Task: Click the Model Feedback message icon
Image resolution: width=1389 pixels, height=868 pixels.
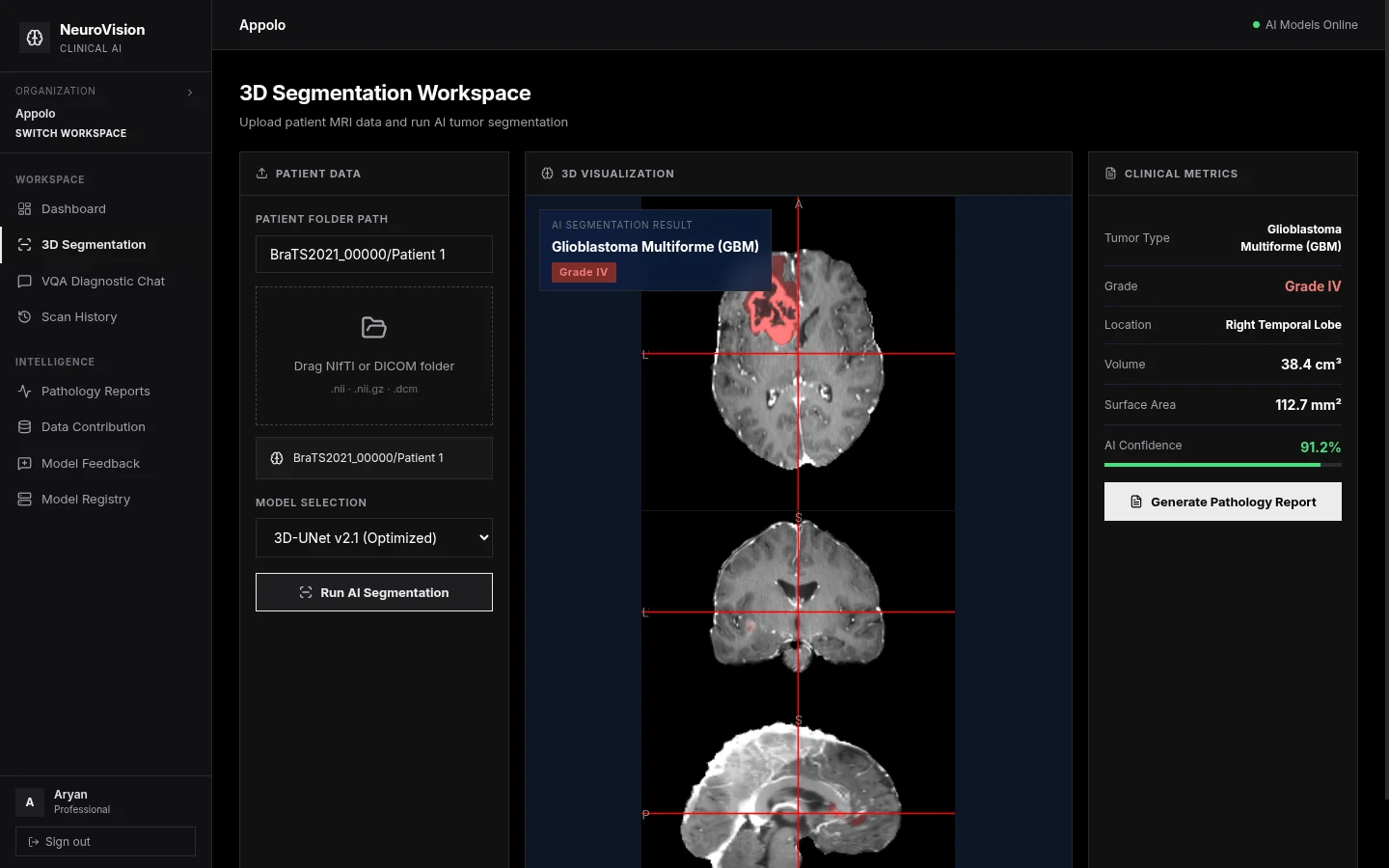Action: (x=25, y=464)
